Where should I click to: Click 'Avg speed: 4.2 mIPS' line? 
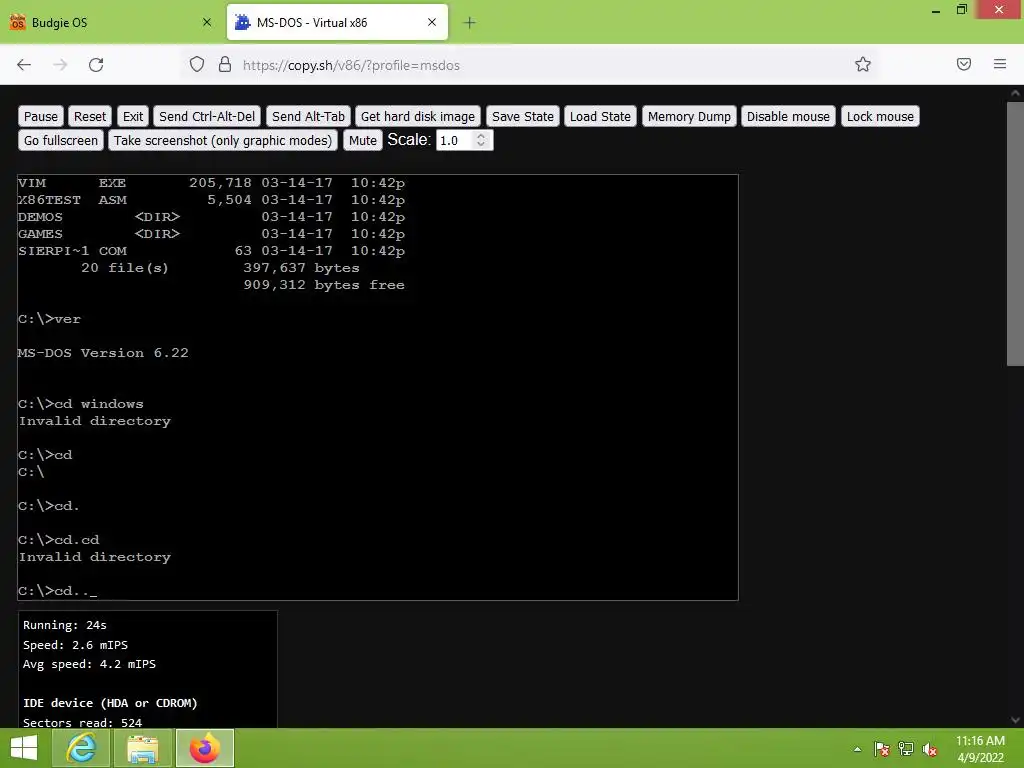tap(89, 664)
